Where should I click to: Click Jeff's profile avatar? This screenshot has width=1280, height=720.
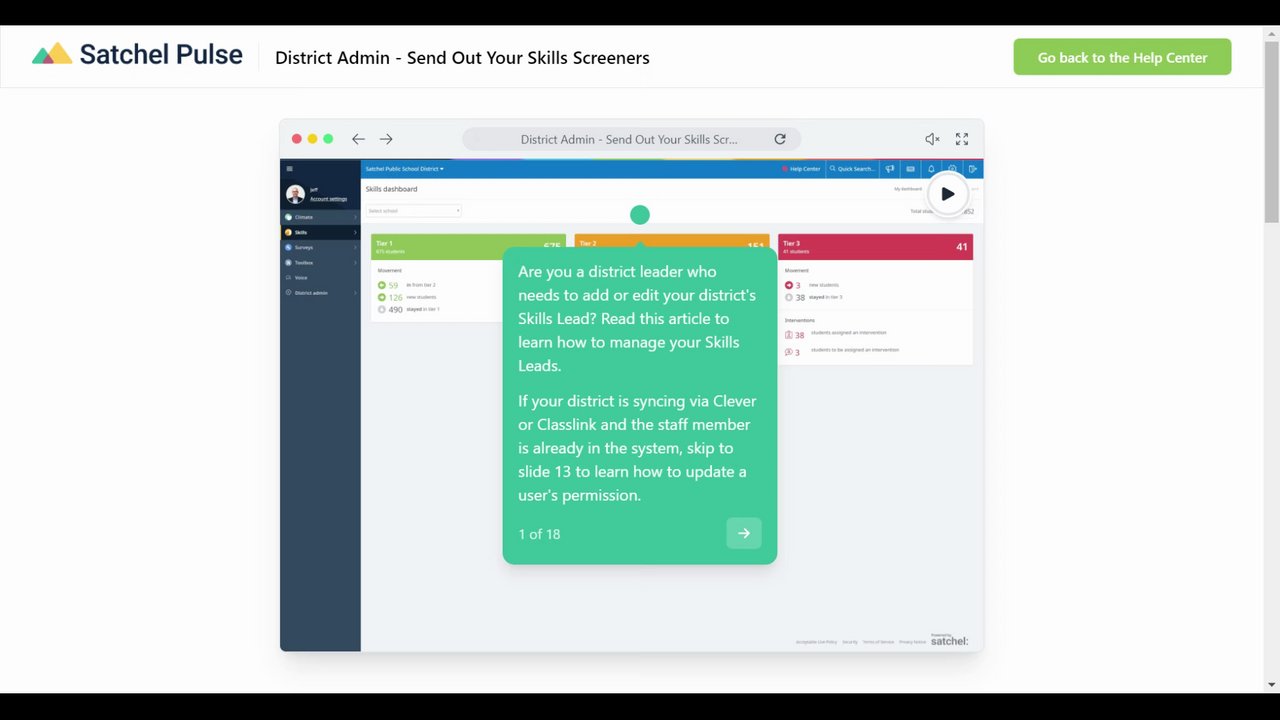(x=295, y=194)
